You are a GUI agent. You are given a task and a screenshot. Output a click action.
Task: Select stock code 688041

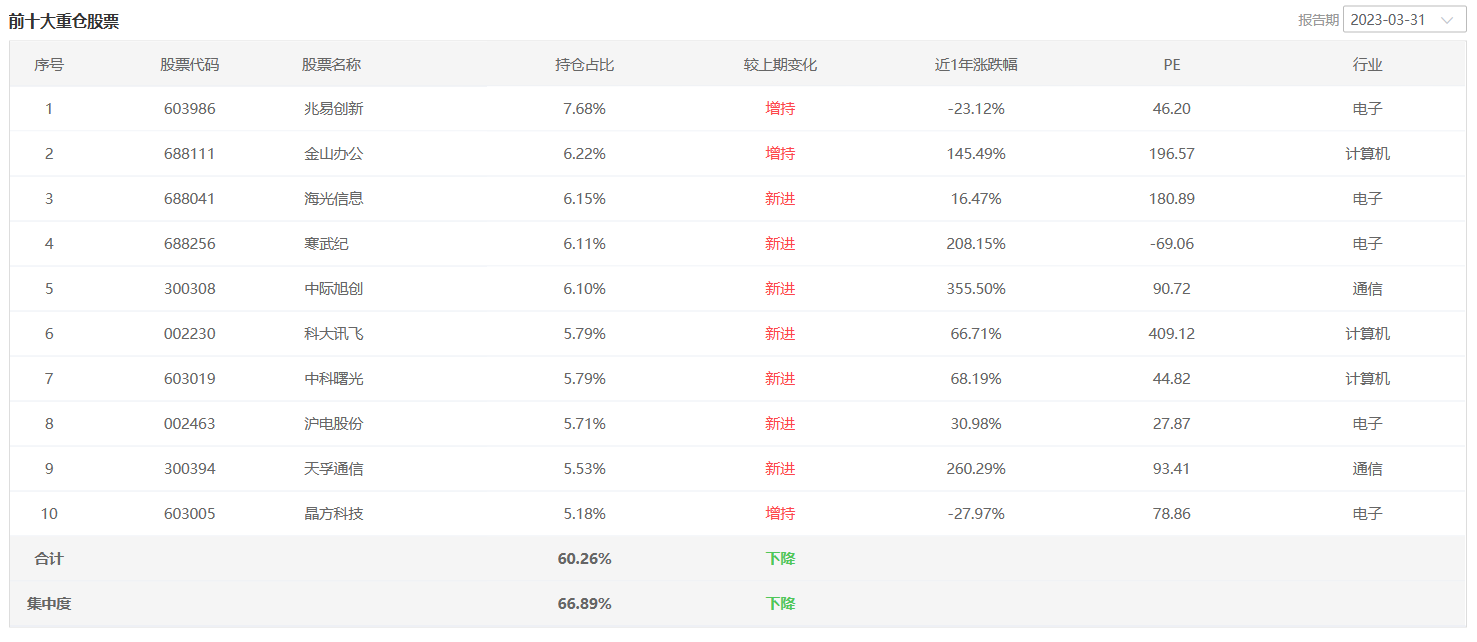point(189,199)
